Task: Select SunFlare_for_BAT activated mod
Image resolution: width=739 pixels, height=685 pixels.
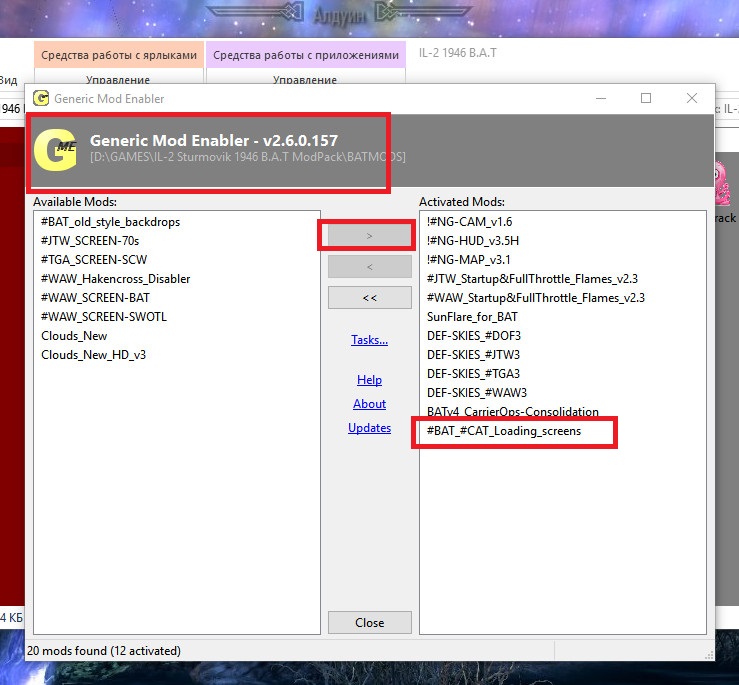Action: 472,317
